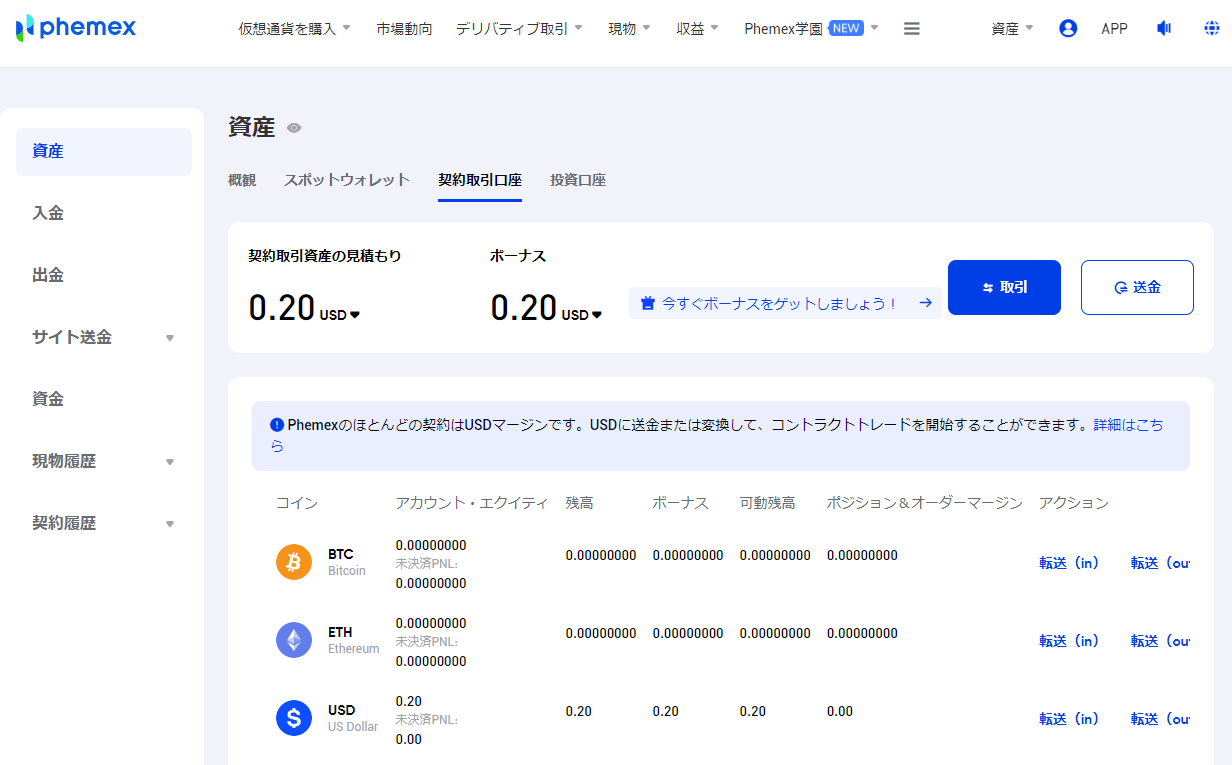Screen dimensions: 1232x765
Task: Click the US Dollar coin icon
Action: [294, 718]
